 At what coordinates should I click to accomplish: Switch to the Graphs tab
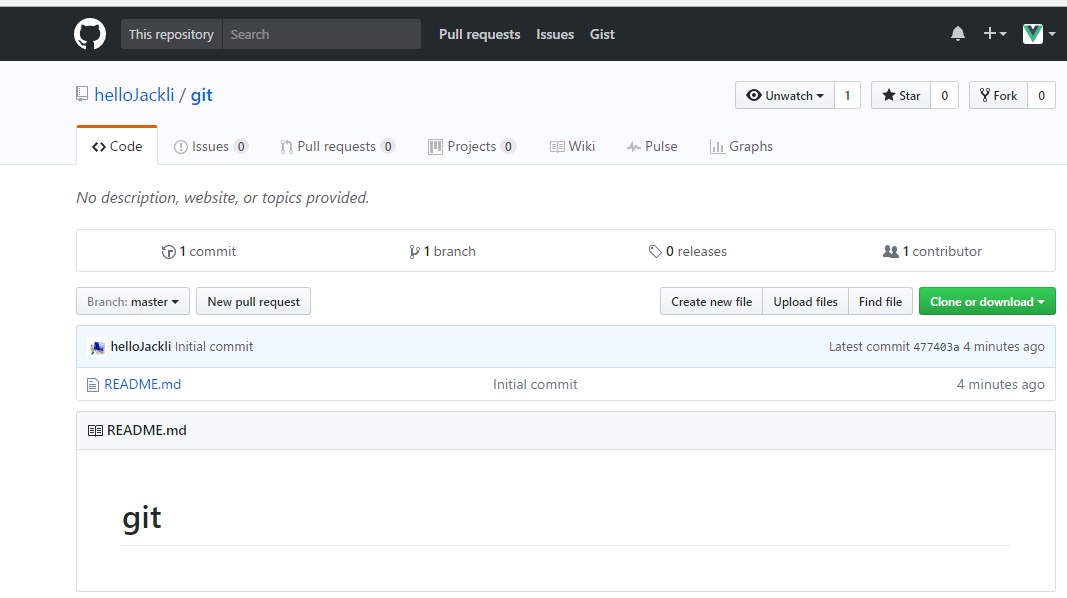click(741, 146)
